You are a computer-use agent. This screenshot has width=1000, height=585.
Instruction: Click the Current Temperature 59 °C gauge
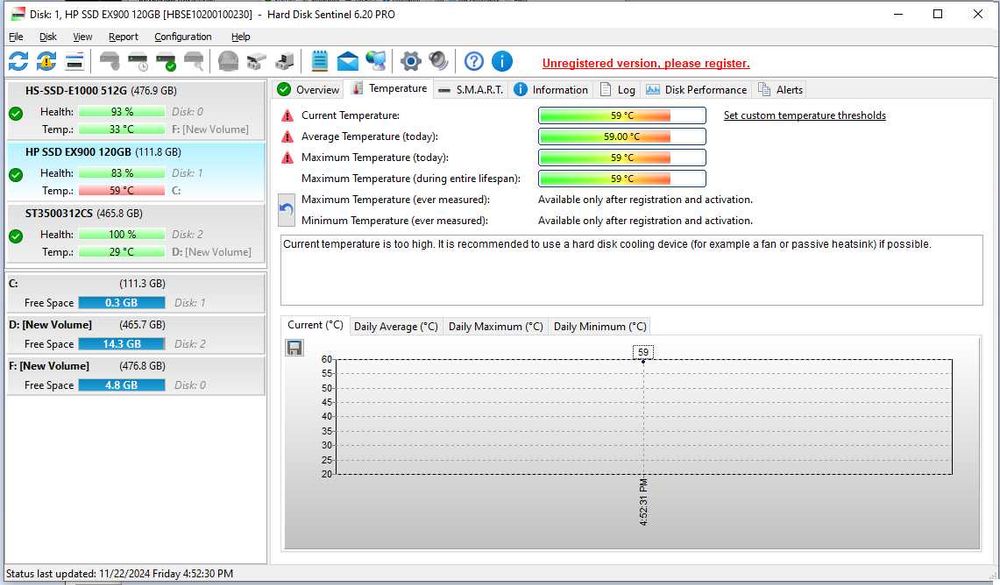pos(622,115)
